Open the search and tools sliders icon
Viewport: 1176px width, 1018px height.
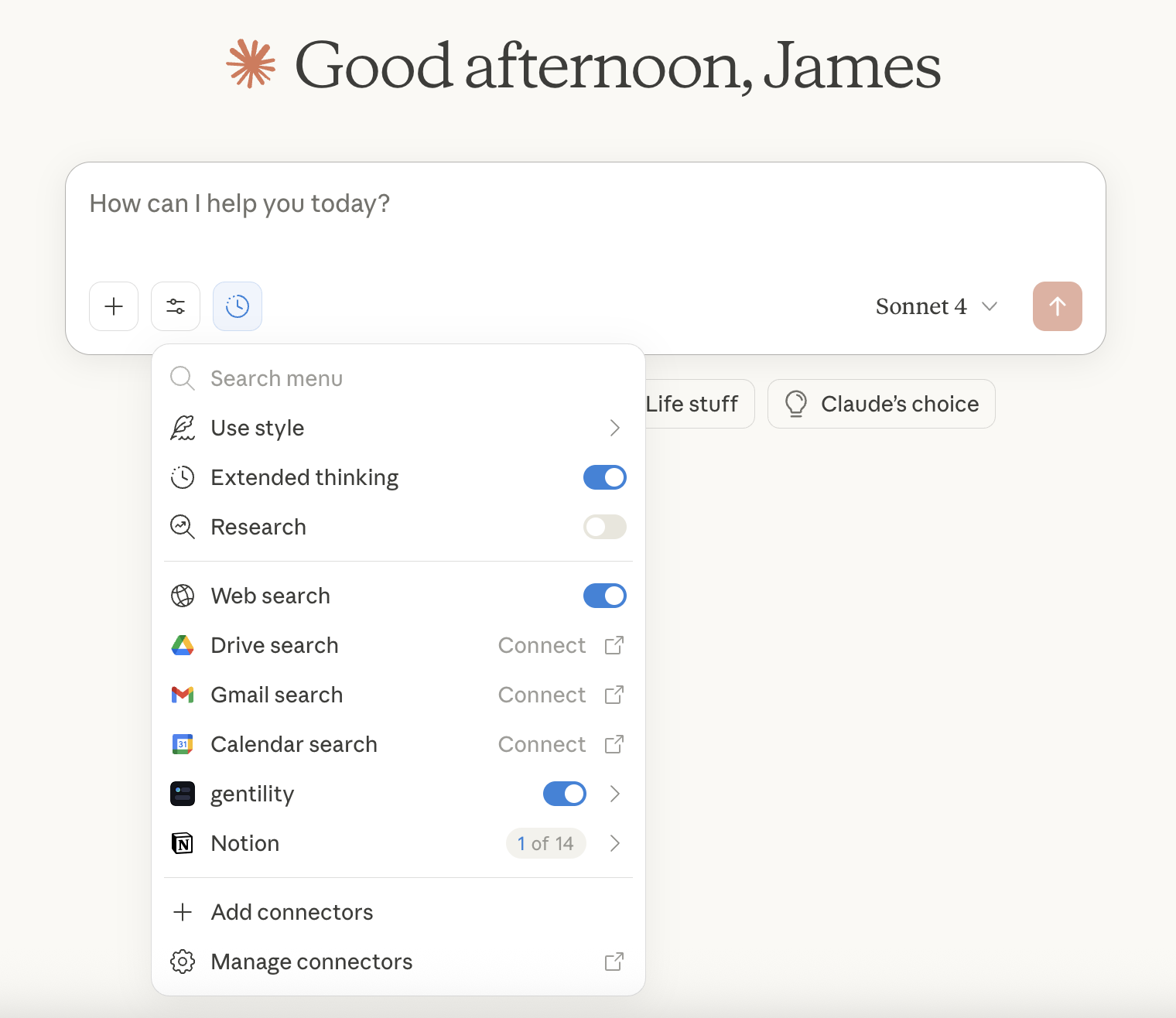pyautogui.click(x=176, y=306)
